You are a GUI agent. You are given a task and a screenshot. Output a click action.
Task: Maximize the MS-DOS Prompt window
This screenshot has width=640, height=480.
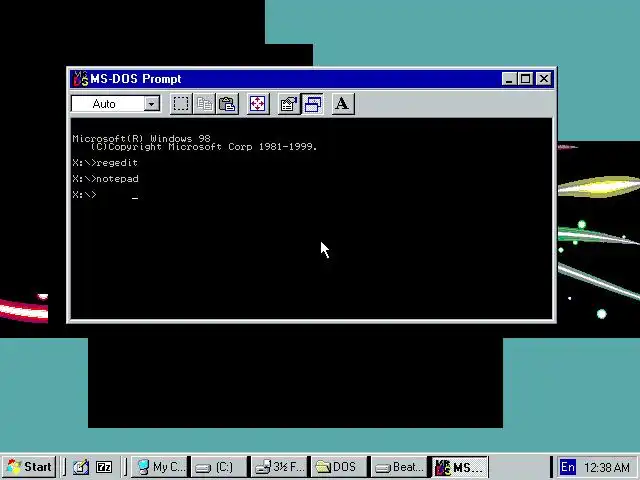pyautogui.click(x=525, y=79)
